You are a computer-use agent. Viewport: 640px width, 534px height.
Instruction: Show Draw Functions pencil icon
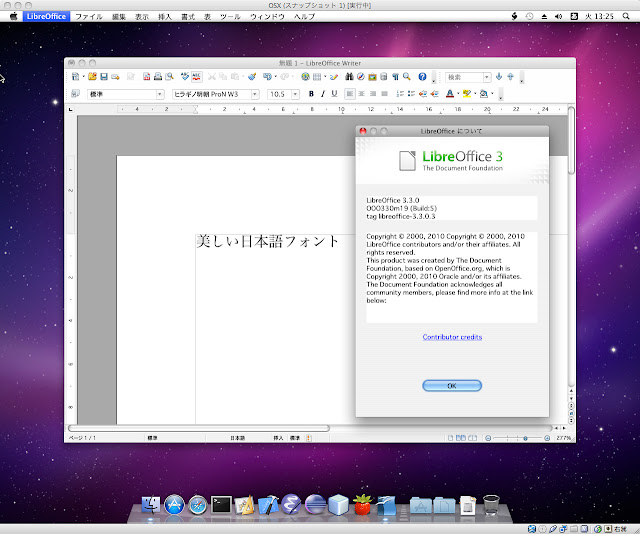click(334, 76)
